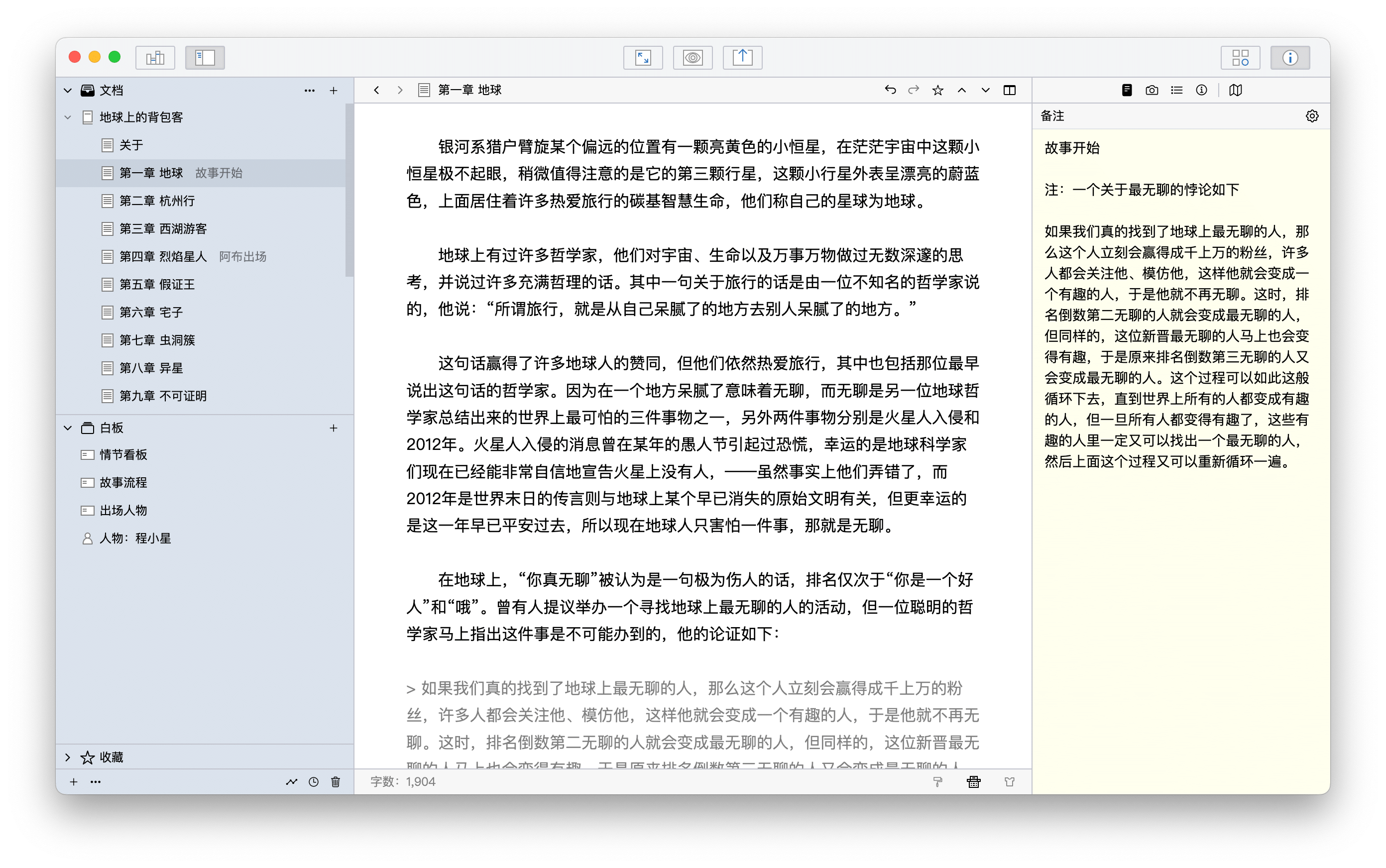Switch to the notes tab in inspector
This screenshot has height=868, width=1386.
point(1127,90)
